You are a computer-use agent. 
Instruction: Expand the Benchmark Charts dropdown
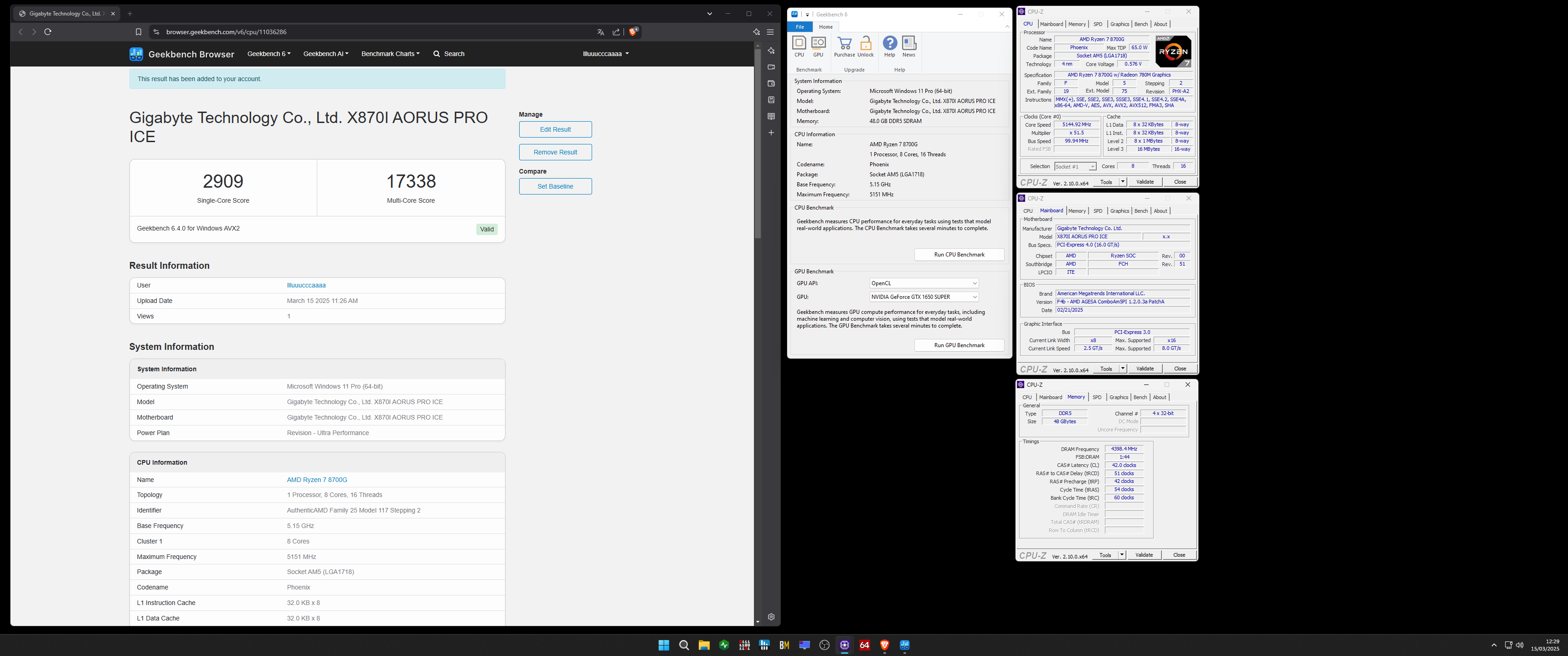(x=390, y=54)
